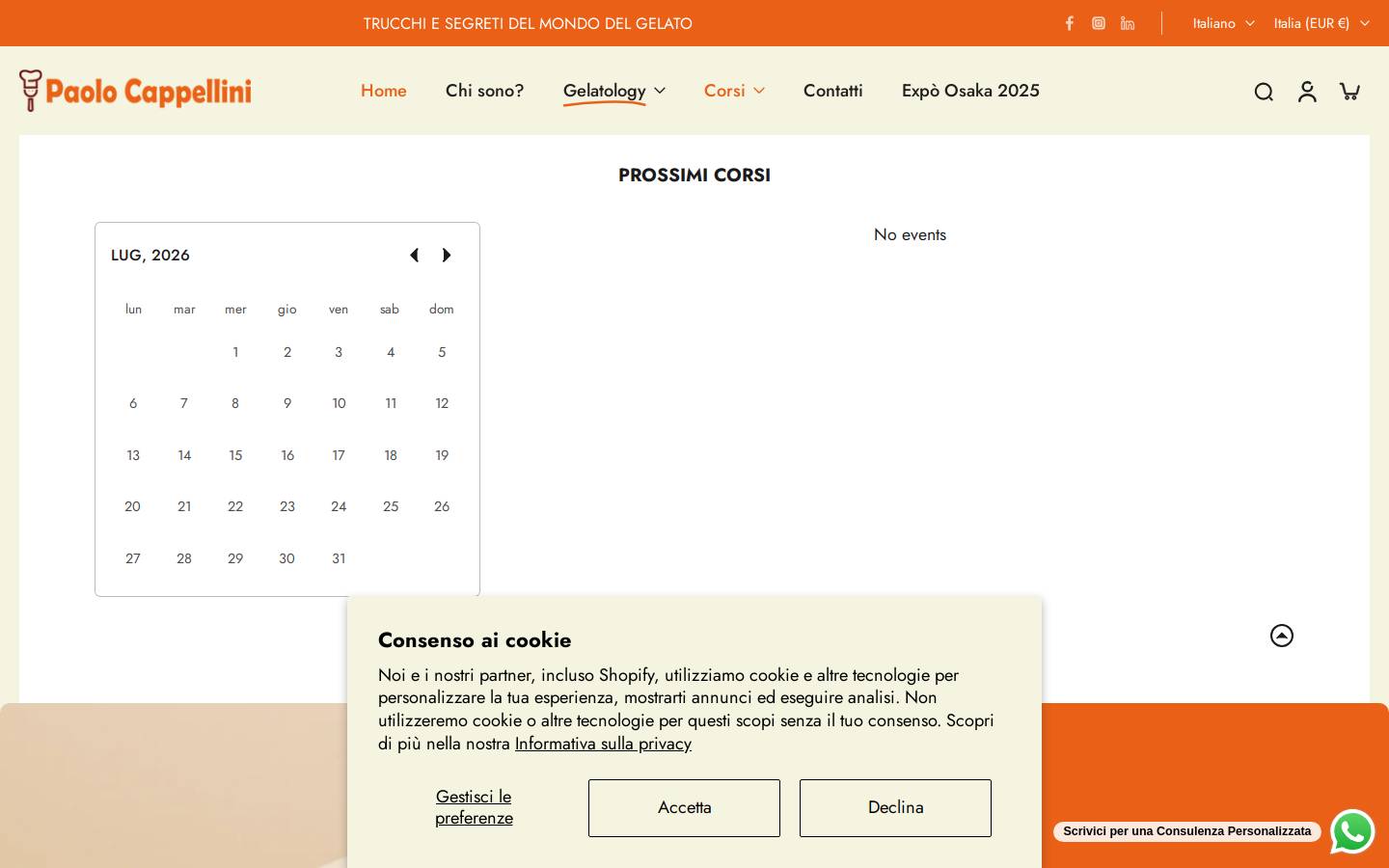Click the Paolo Cappellini logo
This screenshot has height=868, width=1389.
[x=135, y=91]
